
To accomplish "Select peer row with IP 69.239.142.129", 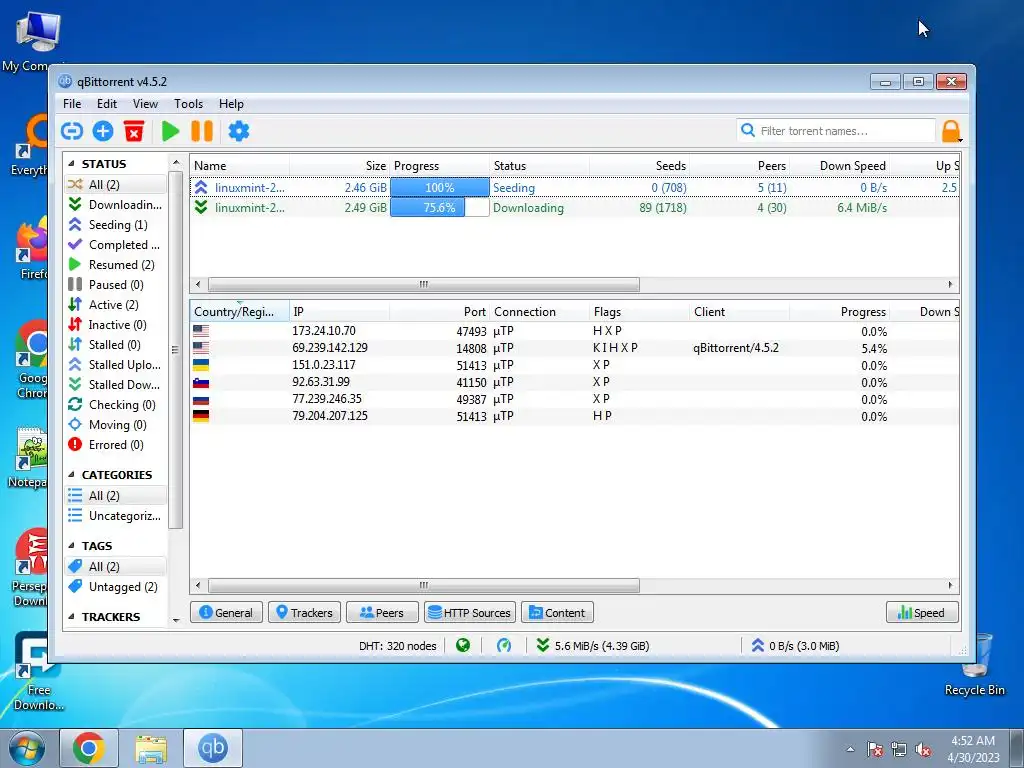I will pos(575,348).
